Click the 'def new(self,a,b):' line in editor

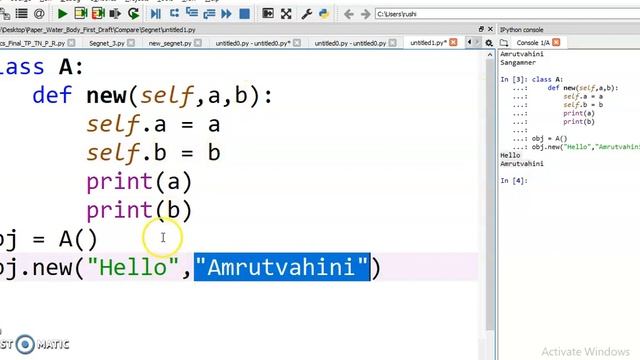click(152, 96)
